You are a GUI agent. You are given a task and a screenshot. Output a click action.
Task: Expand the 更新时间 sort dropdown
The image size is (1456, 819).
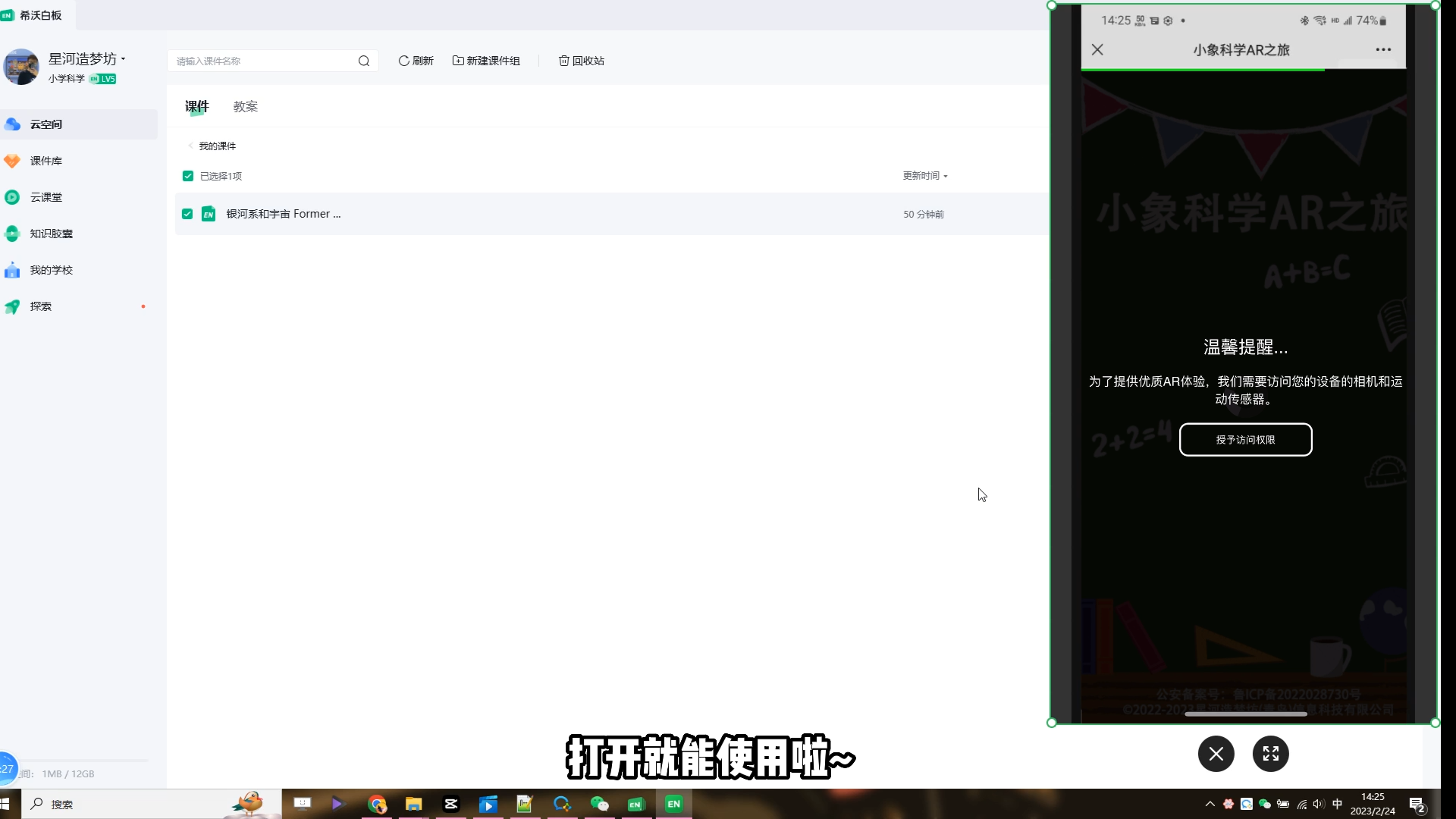pos(925,176)
